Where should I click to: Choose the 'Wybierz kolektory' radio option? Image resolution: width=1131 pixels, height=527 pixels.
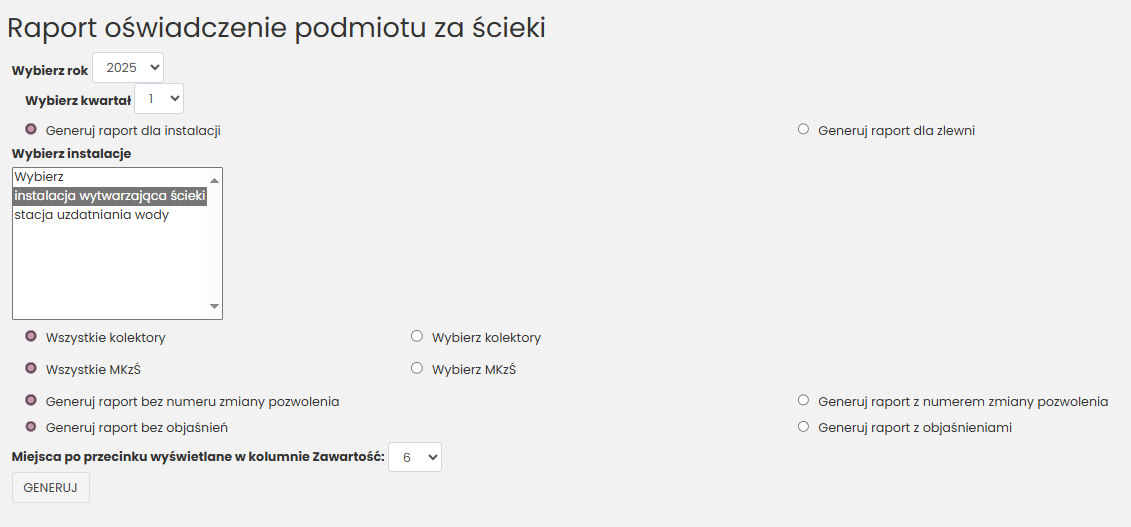pyautogui.click(x=417, y=336)
